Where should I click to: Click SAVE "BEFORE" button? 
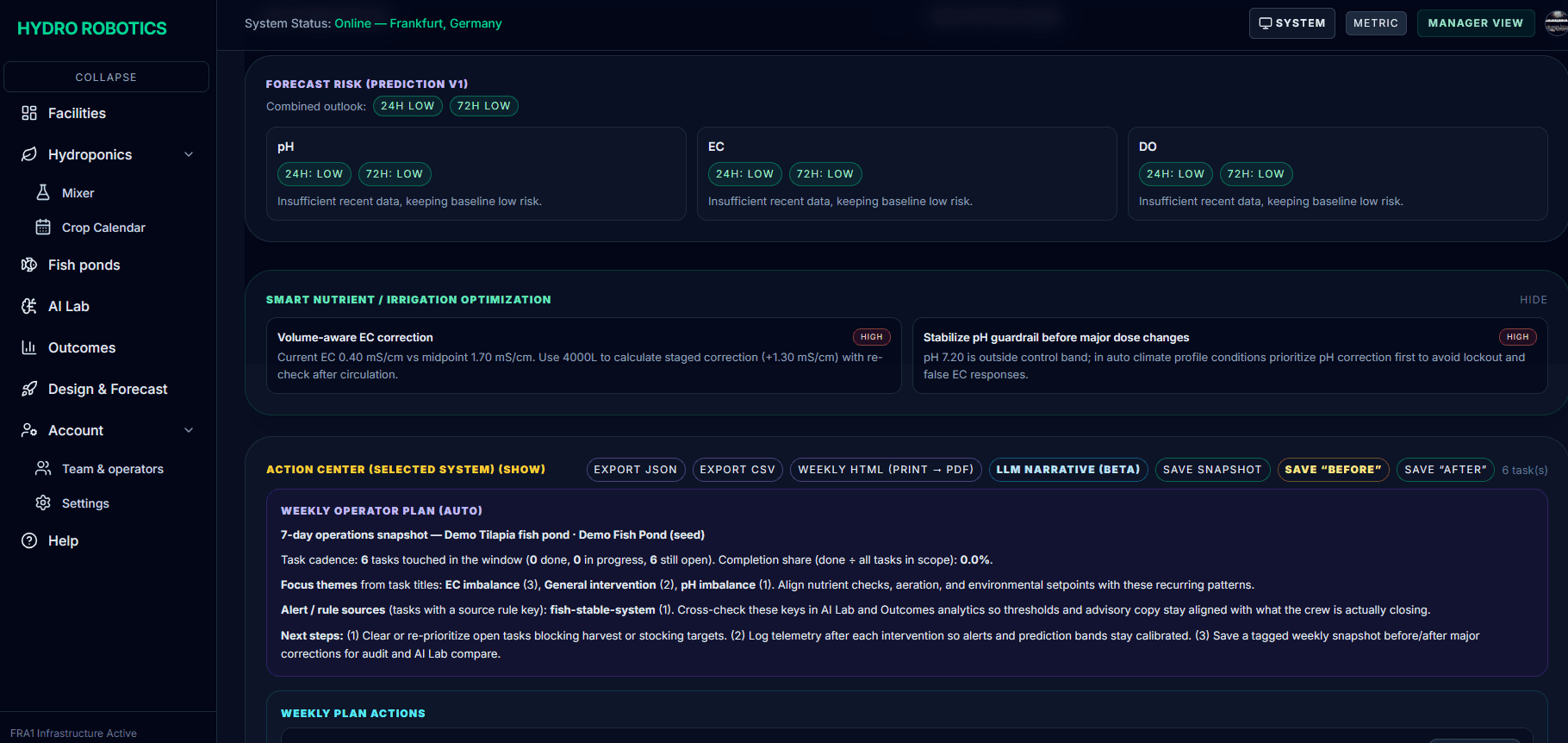pyautogui.click(x=1333, y=470)
